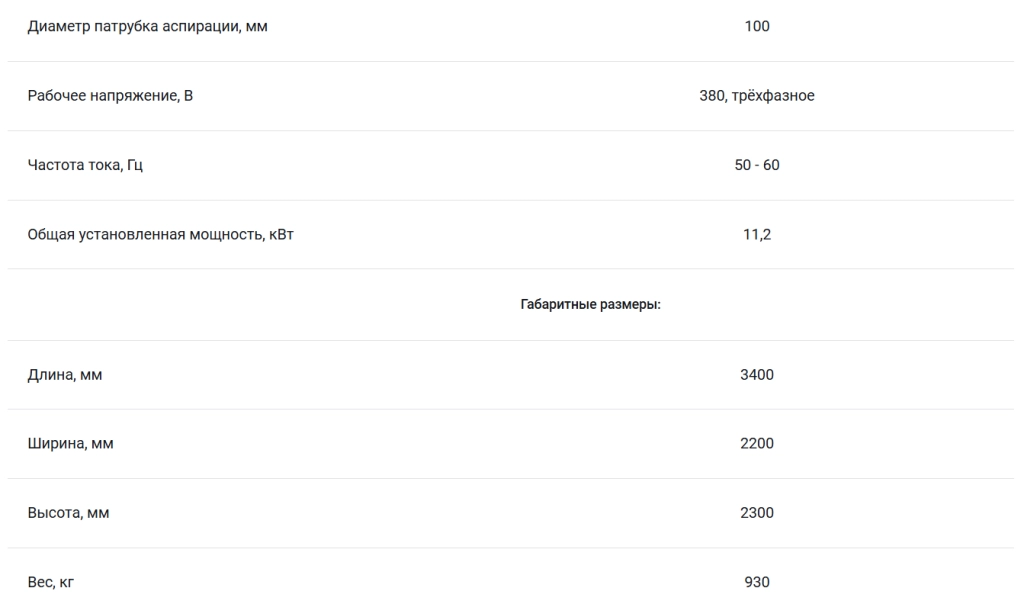
Task: Click the 'Габаритные размеры:' section header
Action: 590,305
